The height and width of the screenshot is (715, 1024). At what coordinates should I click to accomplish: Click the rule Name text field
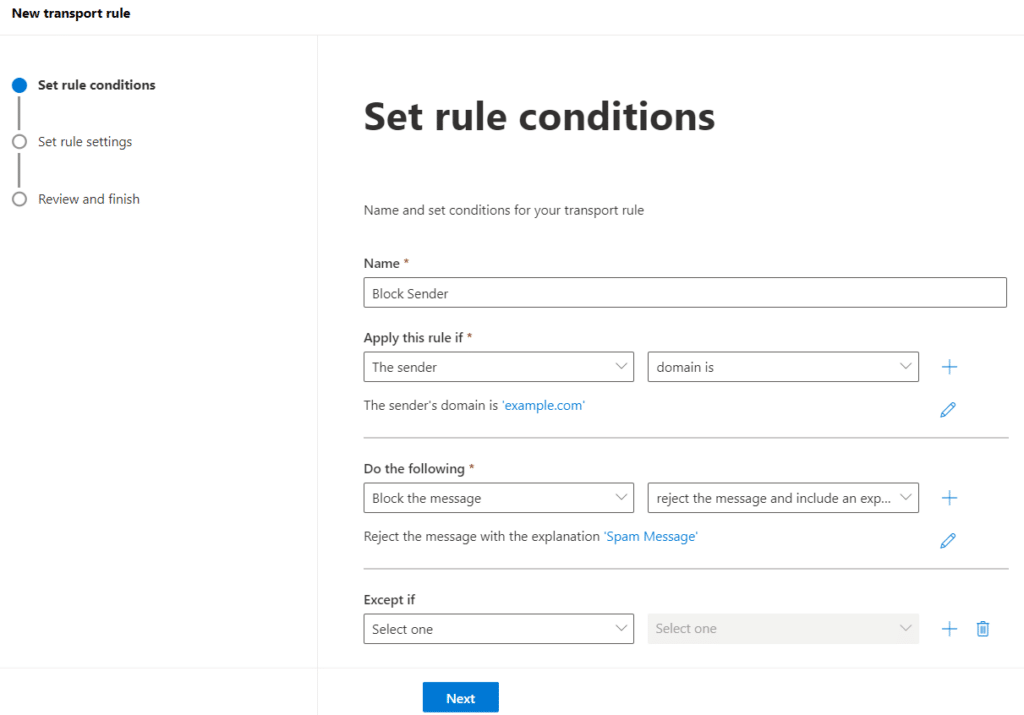tap(684, 293)
